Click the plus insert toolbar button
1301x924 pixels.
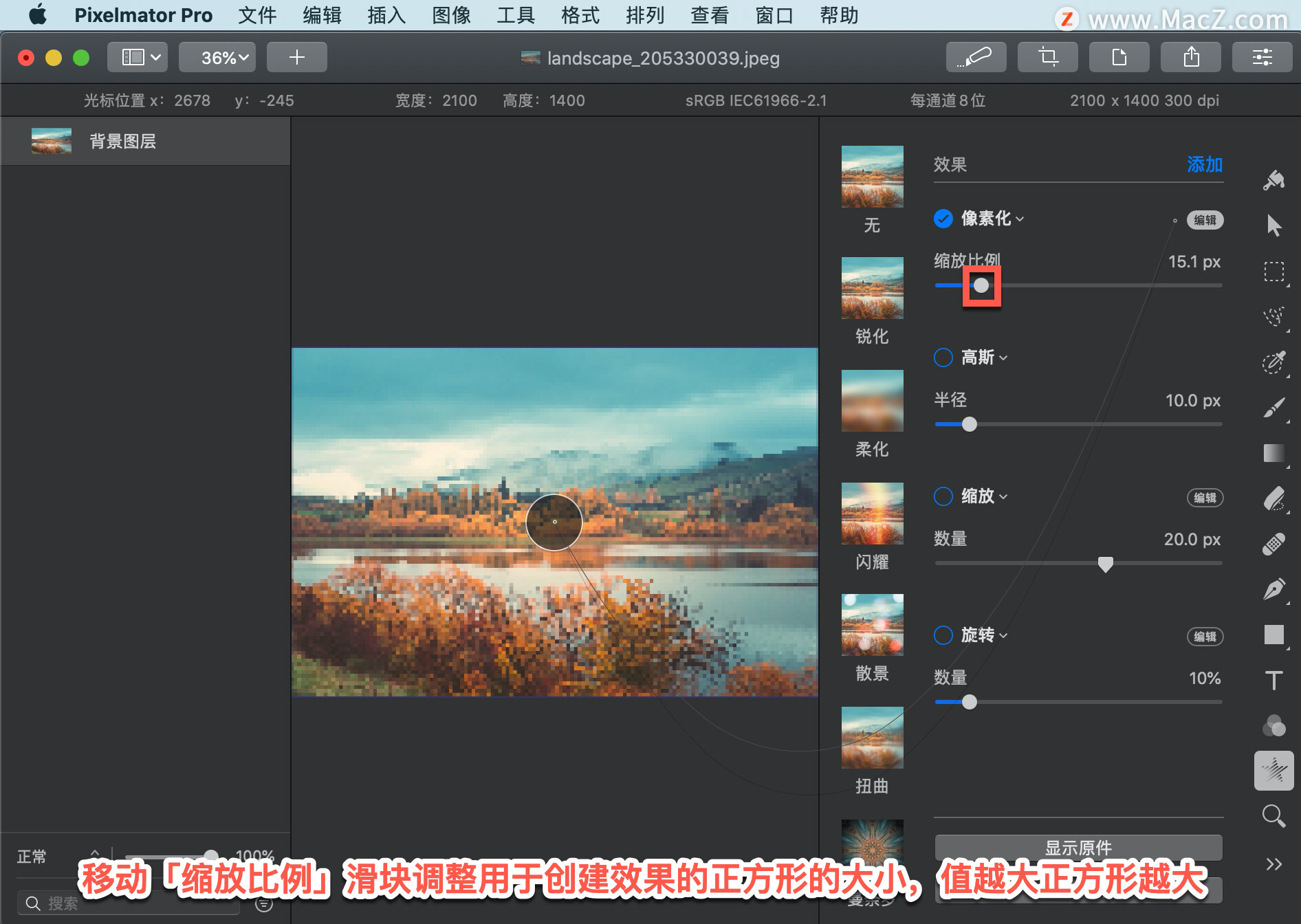tap(296, 57)
